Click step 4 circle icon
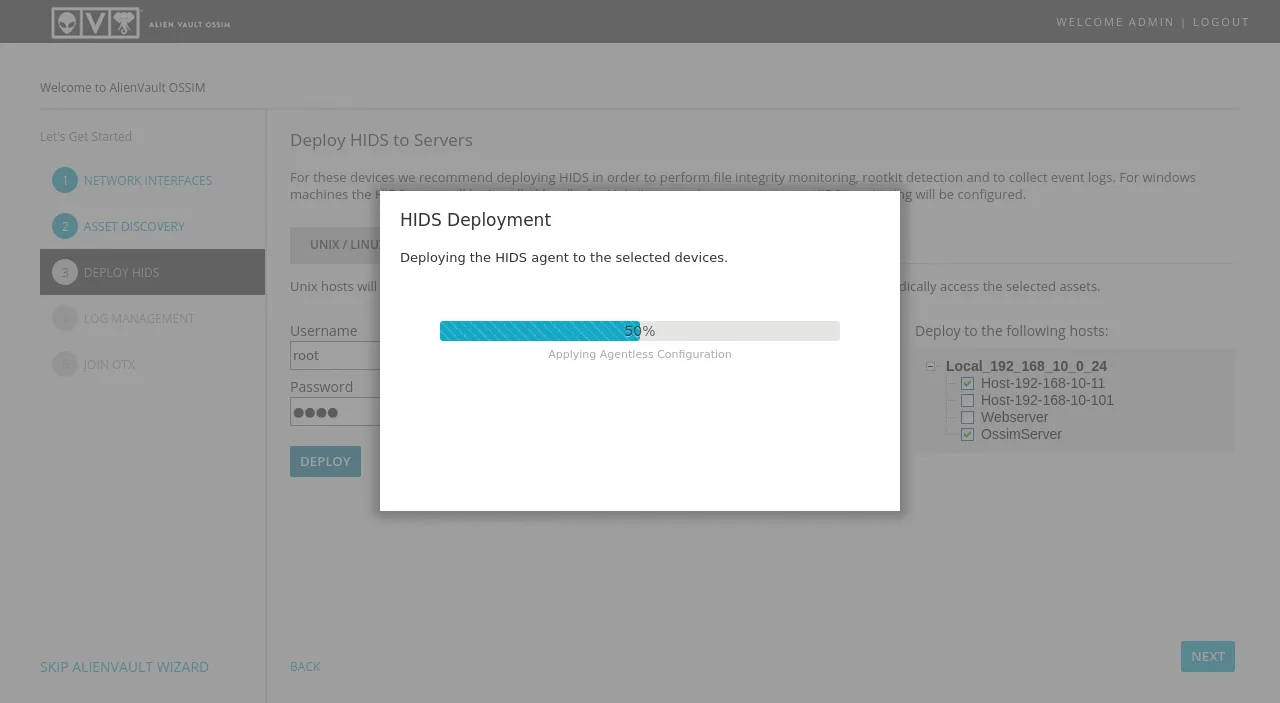Image resolution: width=1280 pixels, height=703 pixels. click(65, 318)
